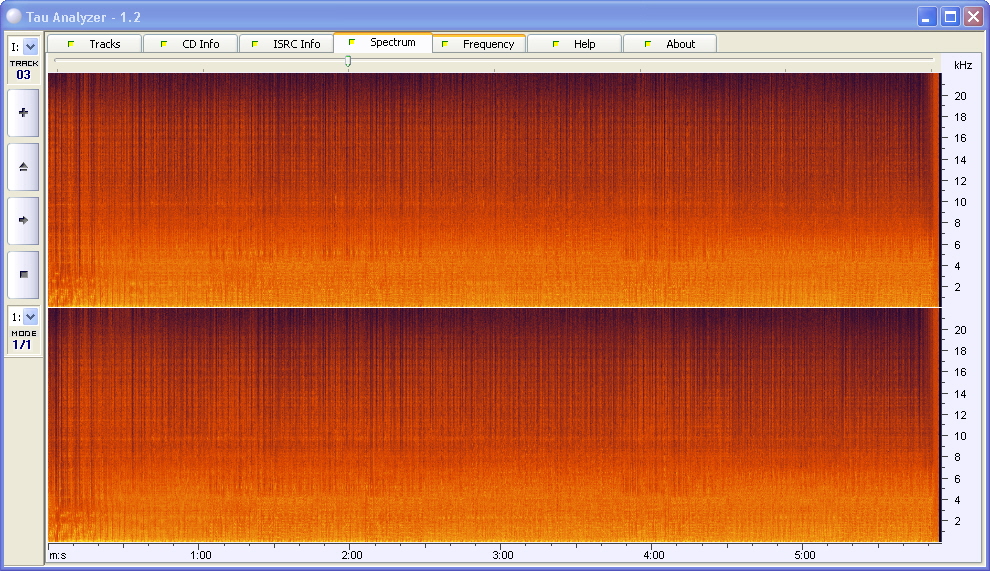Click the plus button in the sidebar
This screenshot has height=571, width=990.
(x=23, y=113)
